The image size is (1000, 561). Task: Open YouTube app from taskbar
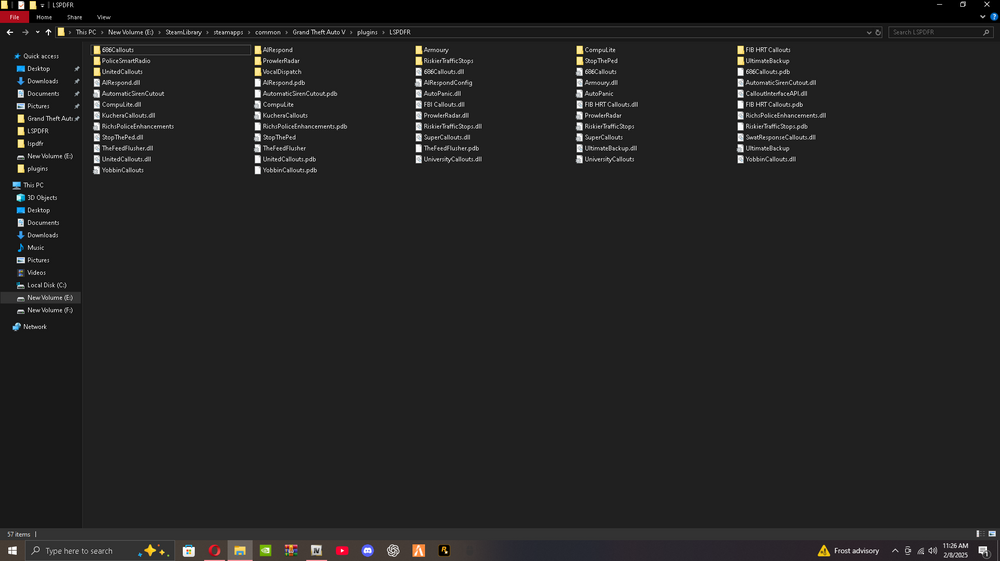click(x=342, y=551)
